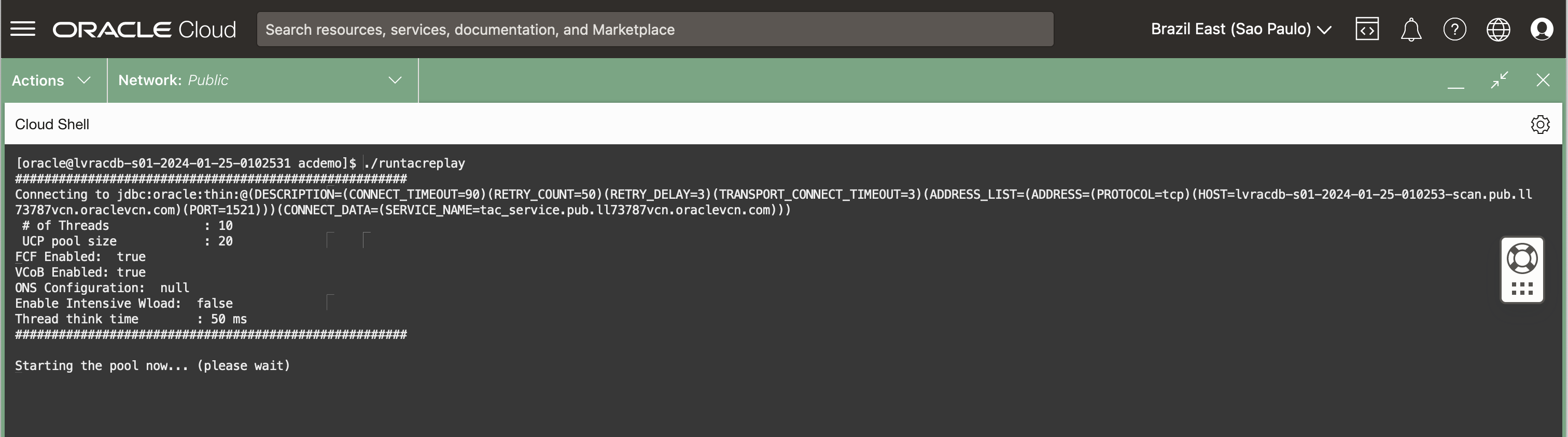Focus the resources and Marketplace search field
The image size is (1568, 437).
[x=654, y=29]
